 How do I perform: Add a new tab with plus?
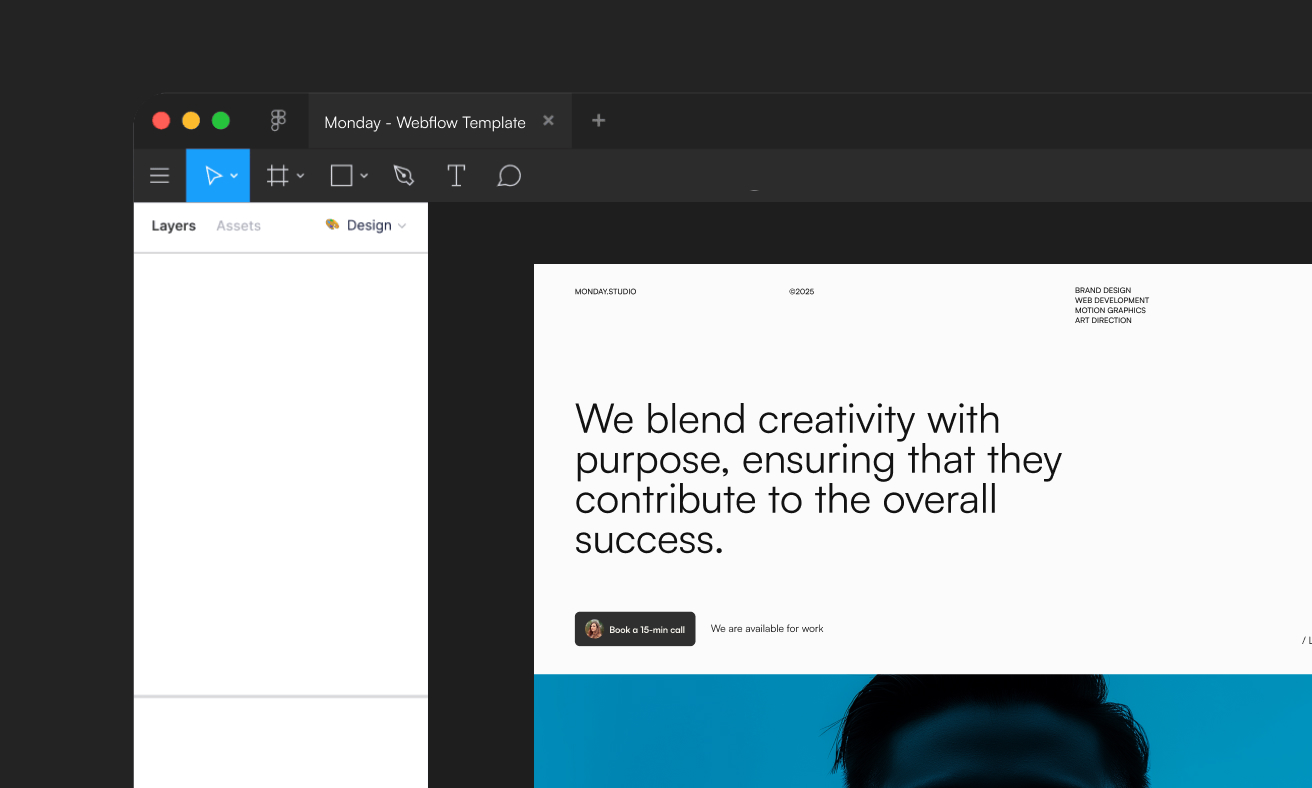pyautogui.click(x=598, y=121)
